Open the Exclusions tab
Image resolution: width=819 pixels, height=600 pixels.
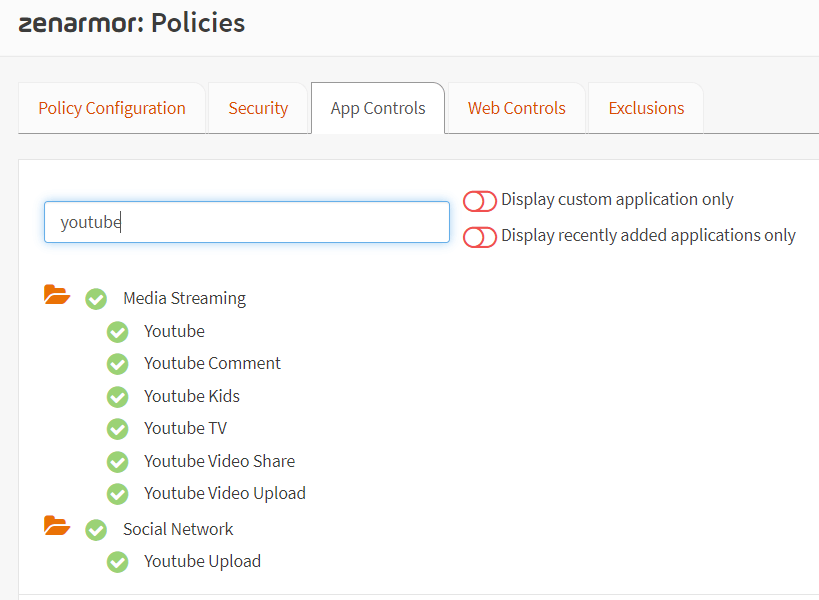pos(646,108)
